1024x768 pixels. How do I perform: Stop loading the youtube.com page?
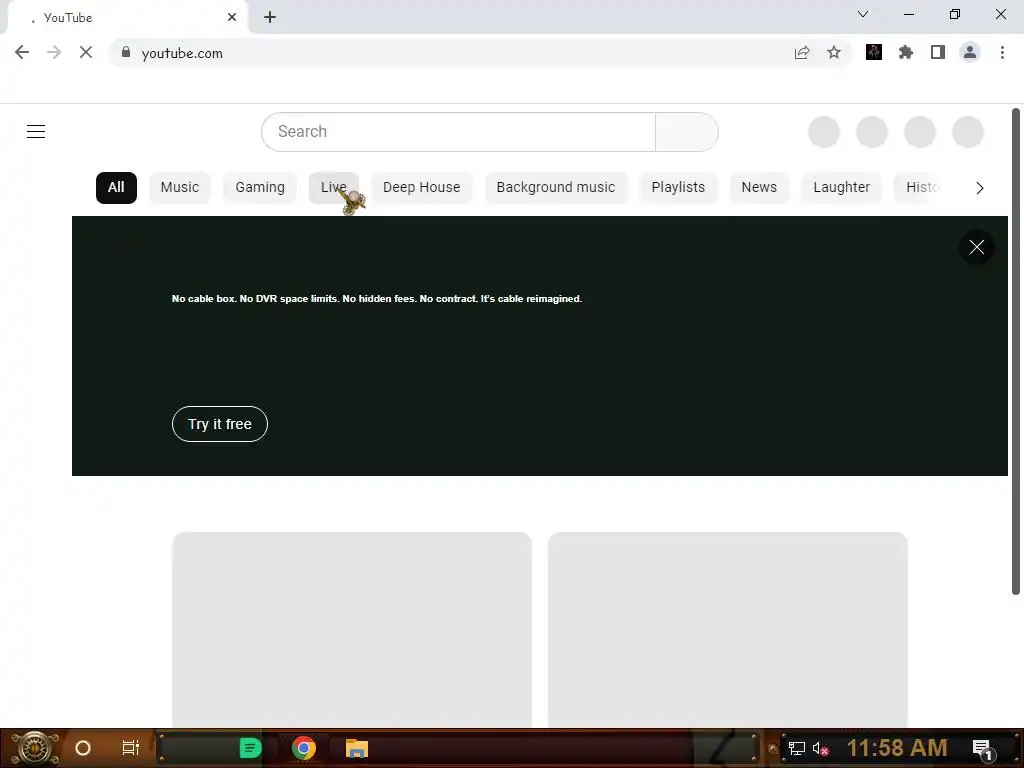pyautogui.click(x=86, y=52)
